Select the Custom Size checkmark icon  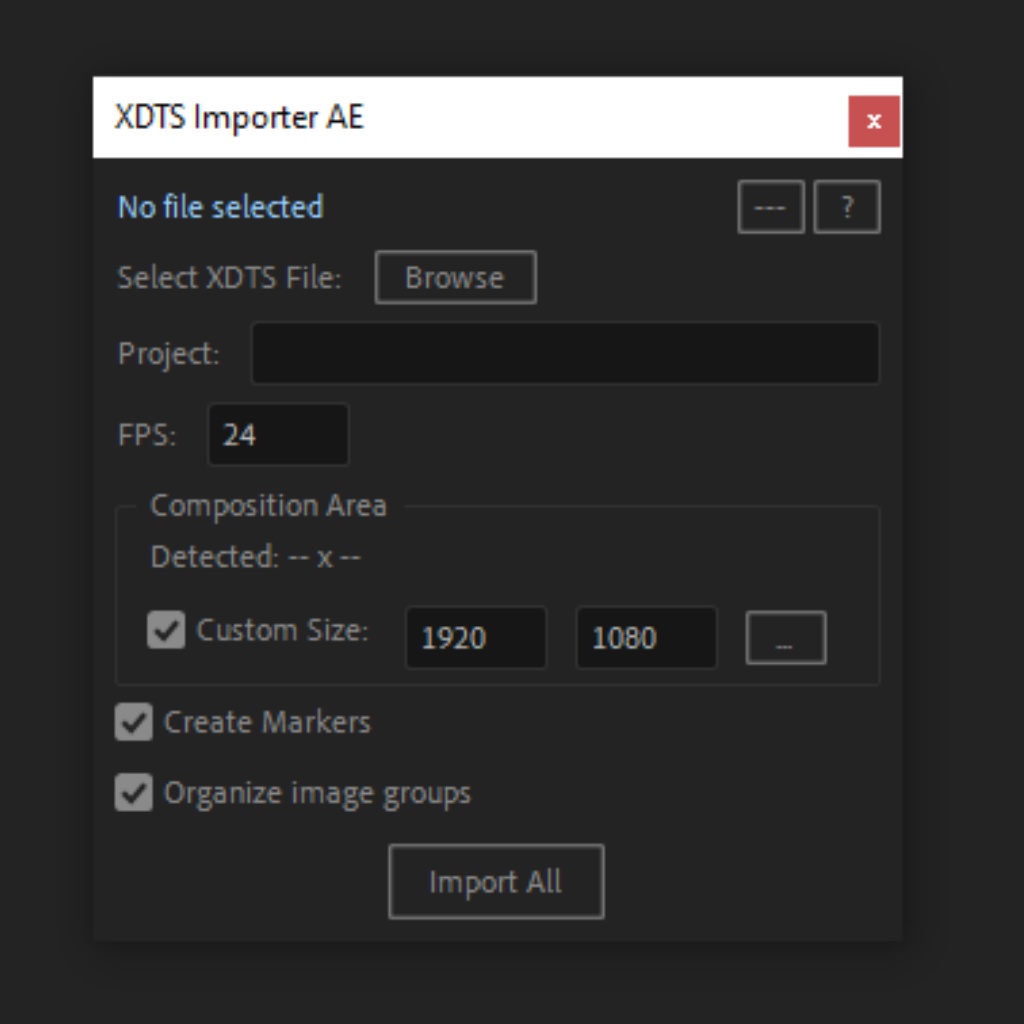166,629
